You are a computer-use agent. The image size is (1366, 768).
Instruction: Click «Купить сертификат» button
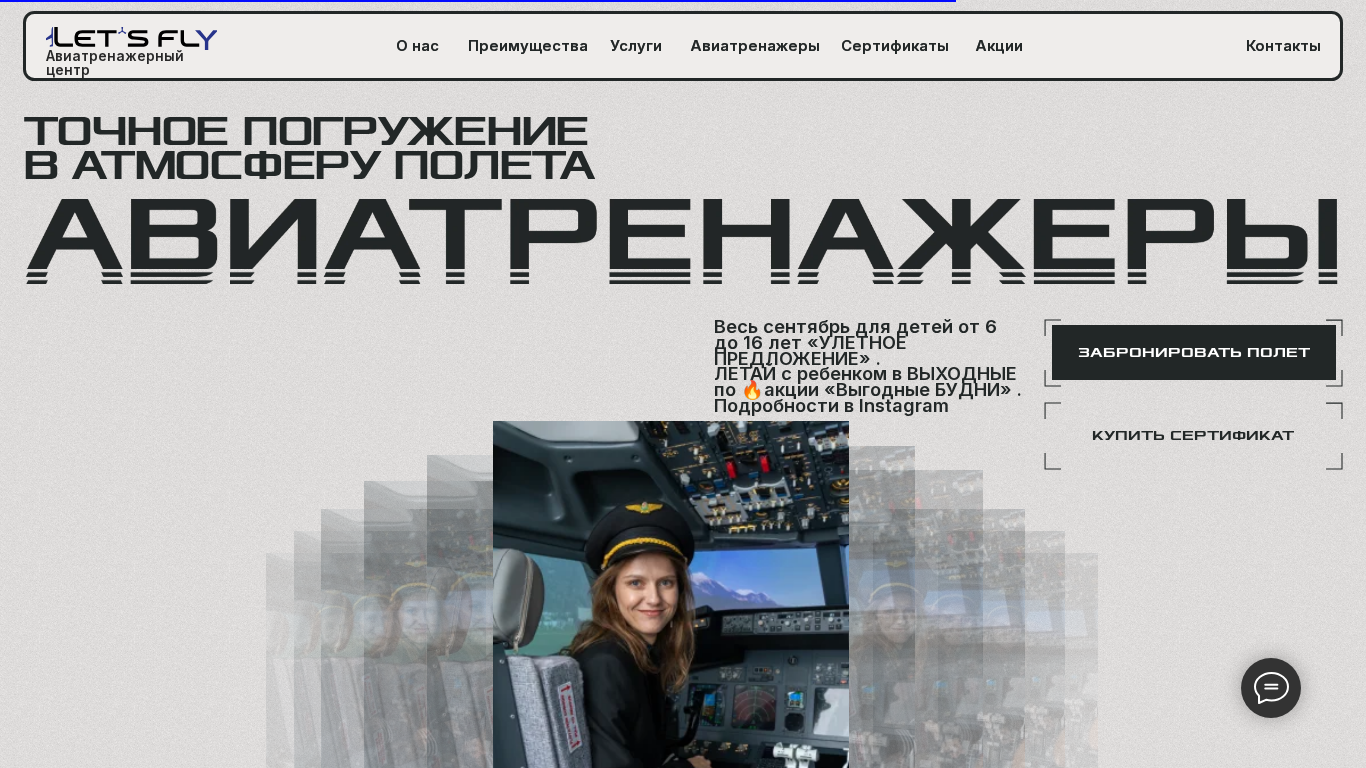pos(1193,436)
